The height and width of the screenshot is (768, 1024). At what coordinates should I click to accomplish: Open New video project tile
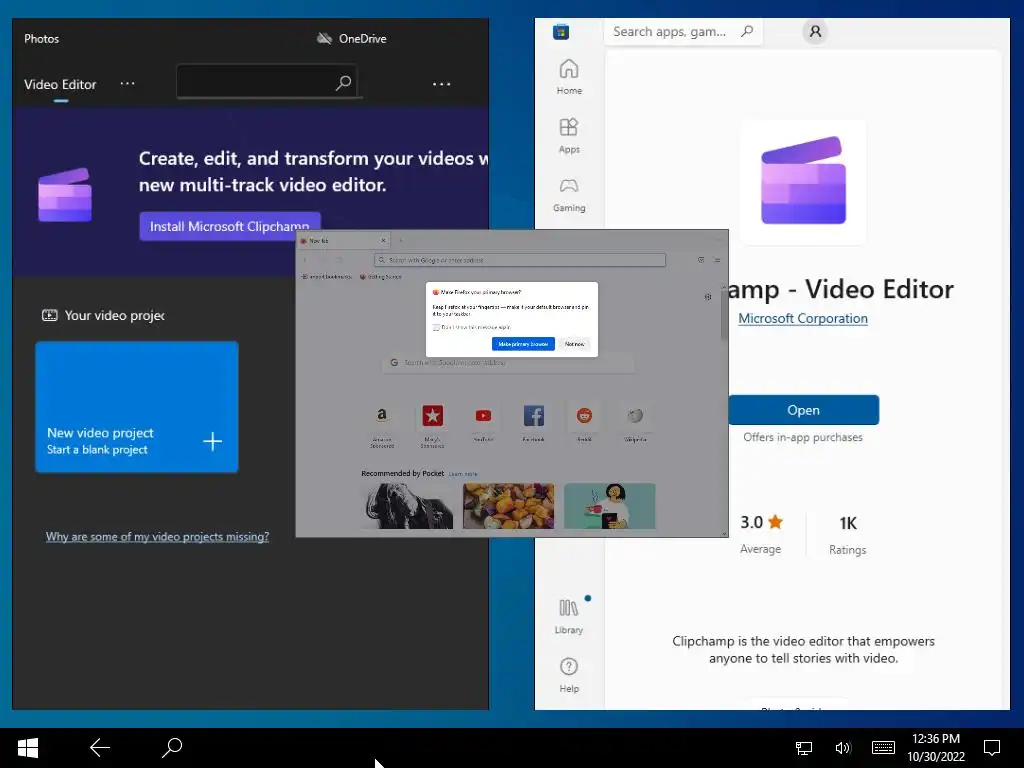[136, 406]
